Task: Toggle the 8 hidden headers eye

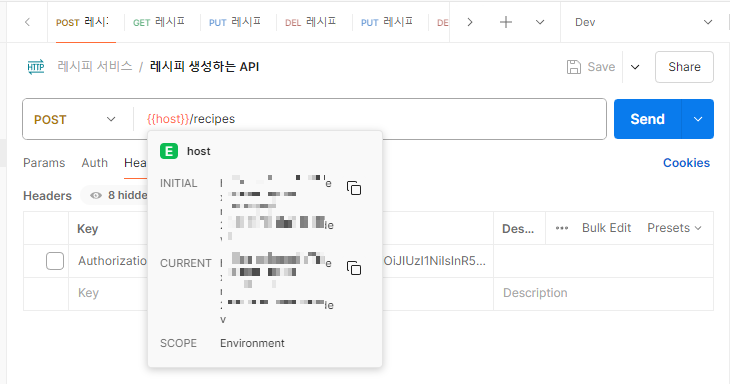Action: coord(95,195)
